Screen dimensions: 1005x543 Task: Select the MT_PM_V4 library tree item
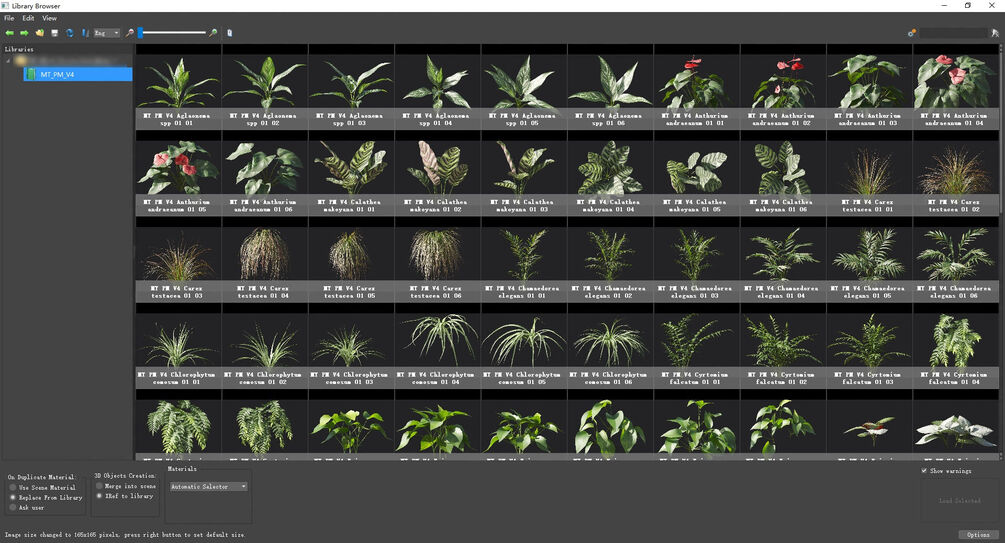[x=77, y=74]
